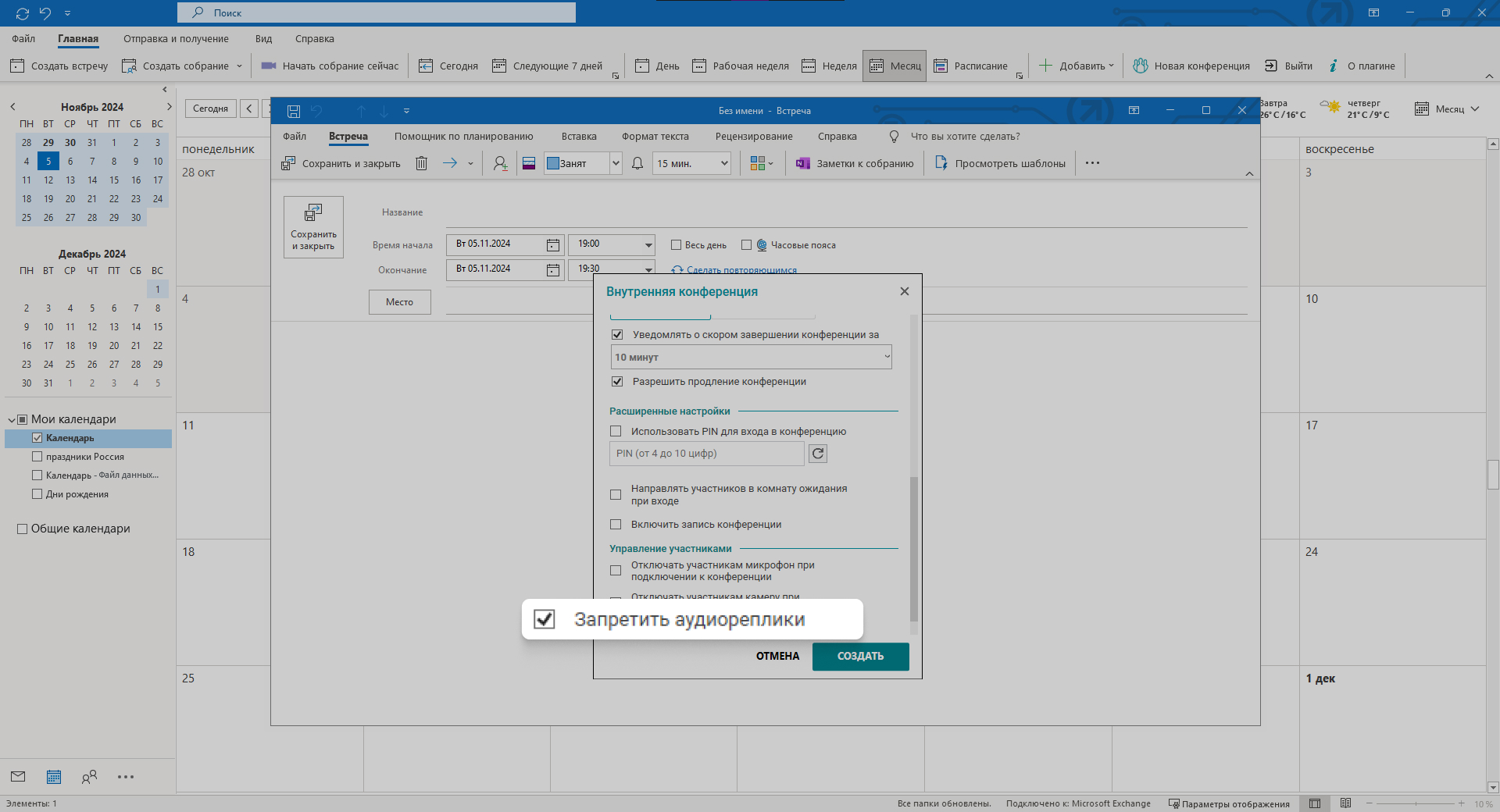
Task: Open the end time 19:30 dropdown
Action: (648, 269)
